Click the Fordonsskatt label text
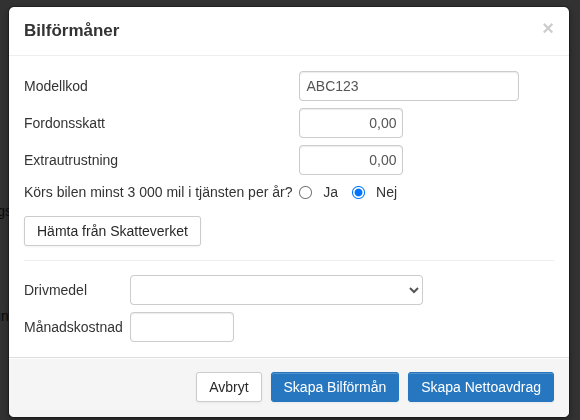This screenshot has height=420, width=580. click(64, 123)
